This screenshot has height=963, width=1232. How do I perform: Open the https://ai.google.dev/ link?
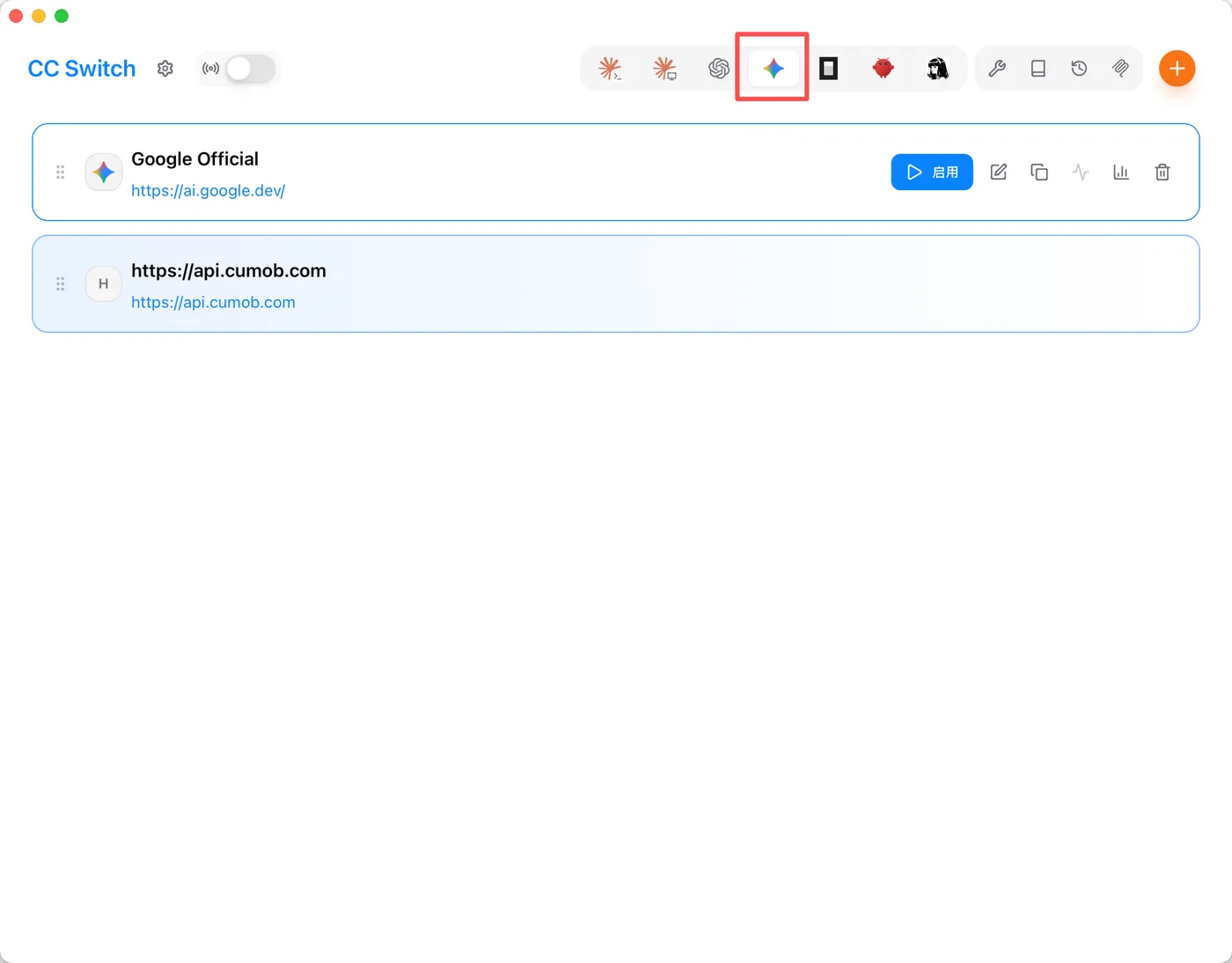209,190
